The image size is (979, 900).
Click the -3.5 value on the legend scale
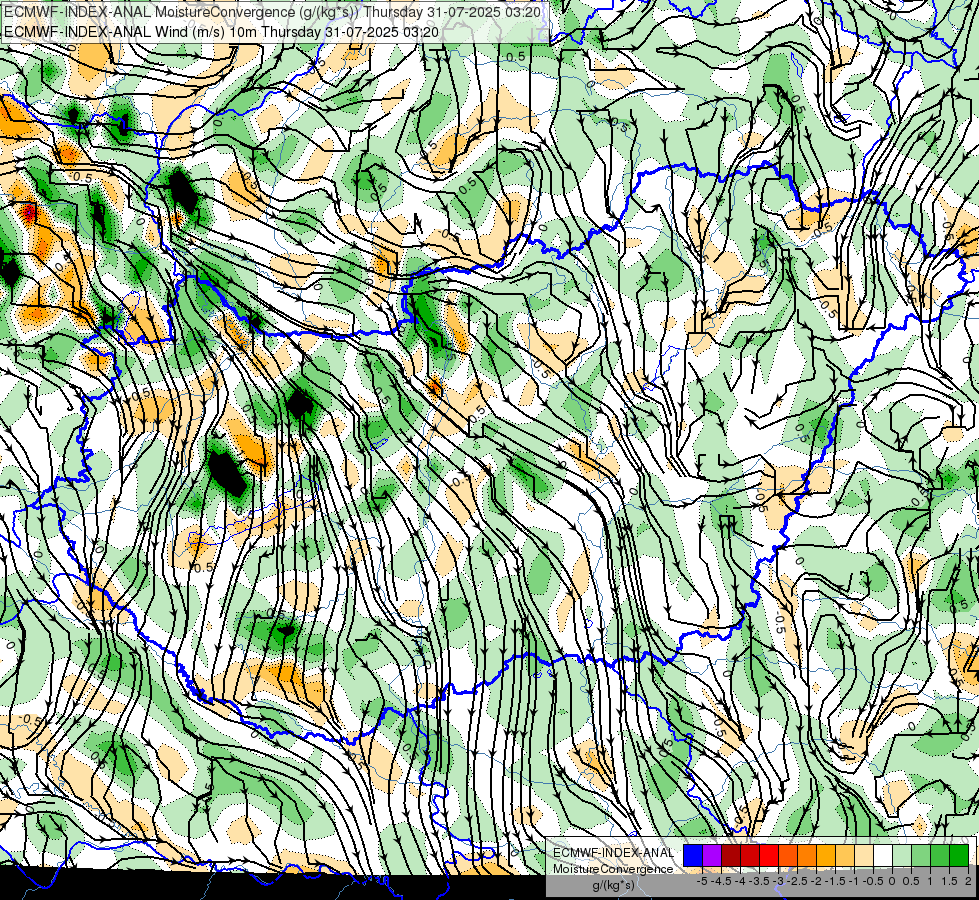coord(759,881)
